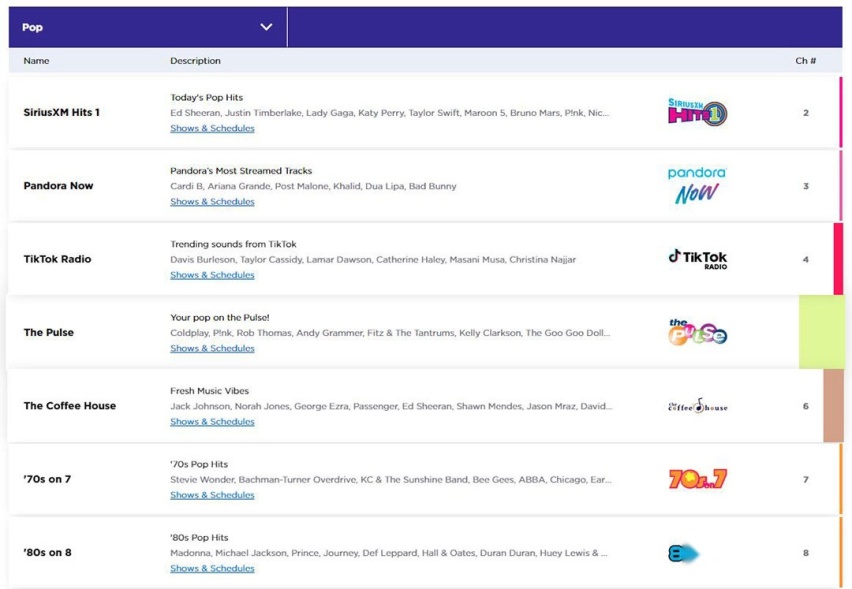Open Shows & Schedules for '70s on 7
The height and width of the screenshot is (589, 852).
pos(212,495)
